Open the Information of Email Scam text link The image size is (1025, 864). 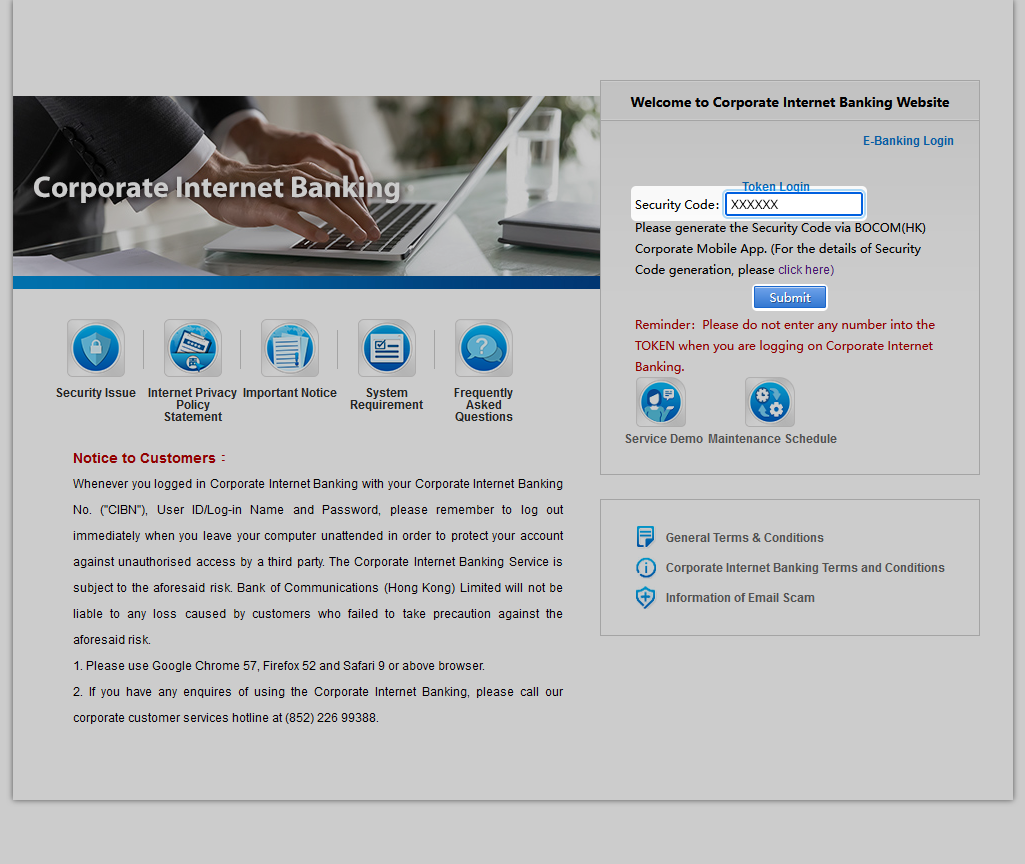740,598
